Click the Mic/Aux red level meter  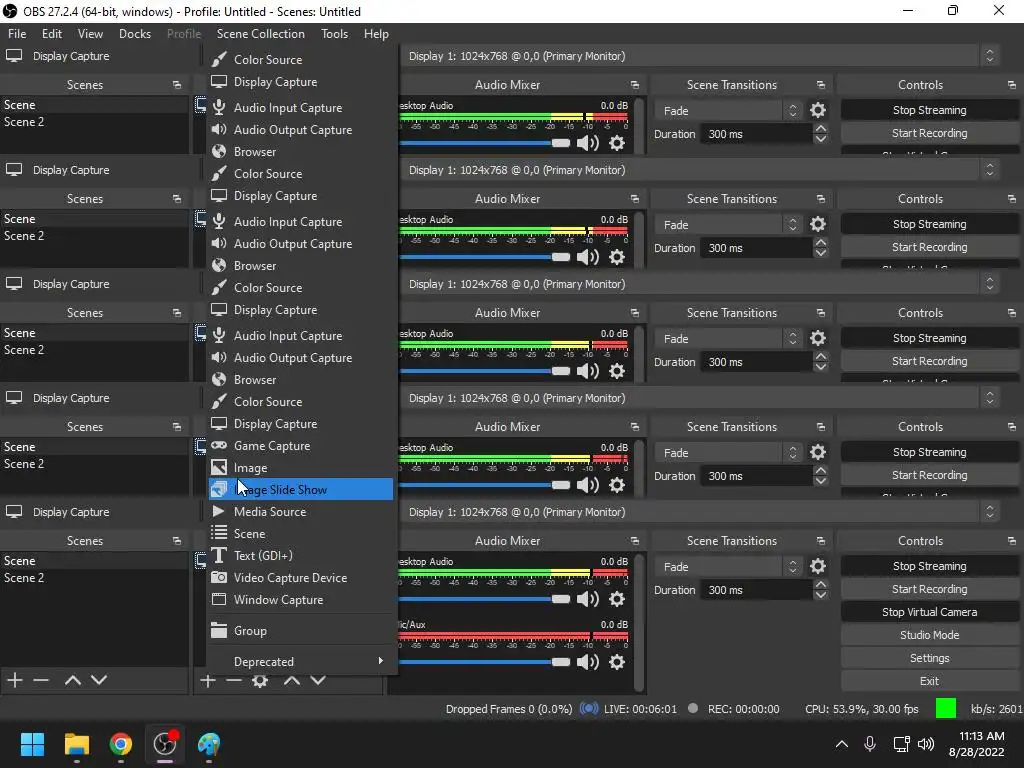513,637
